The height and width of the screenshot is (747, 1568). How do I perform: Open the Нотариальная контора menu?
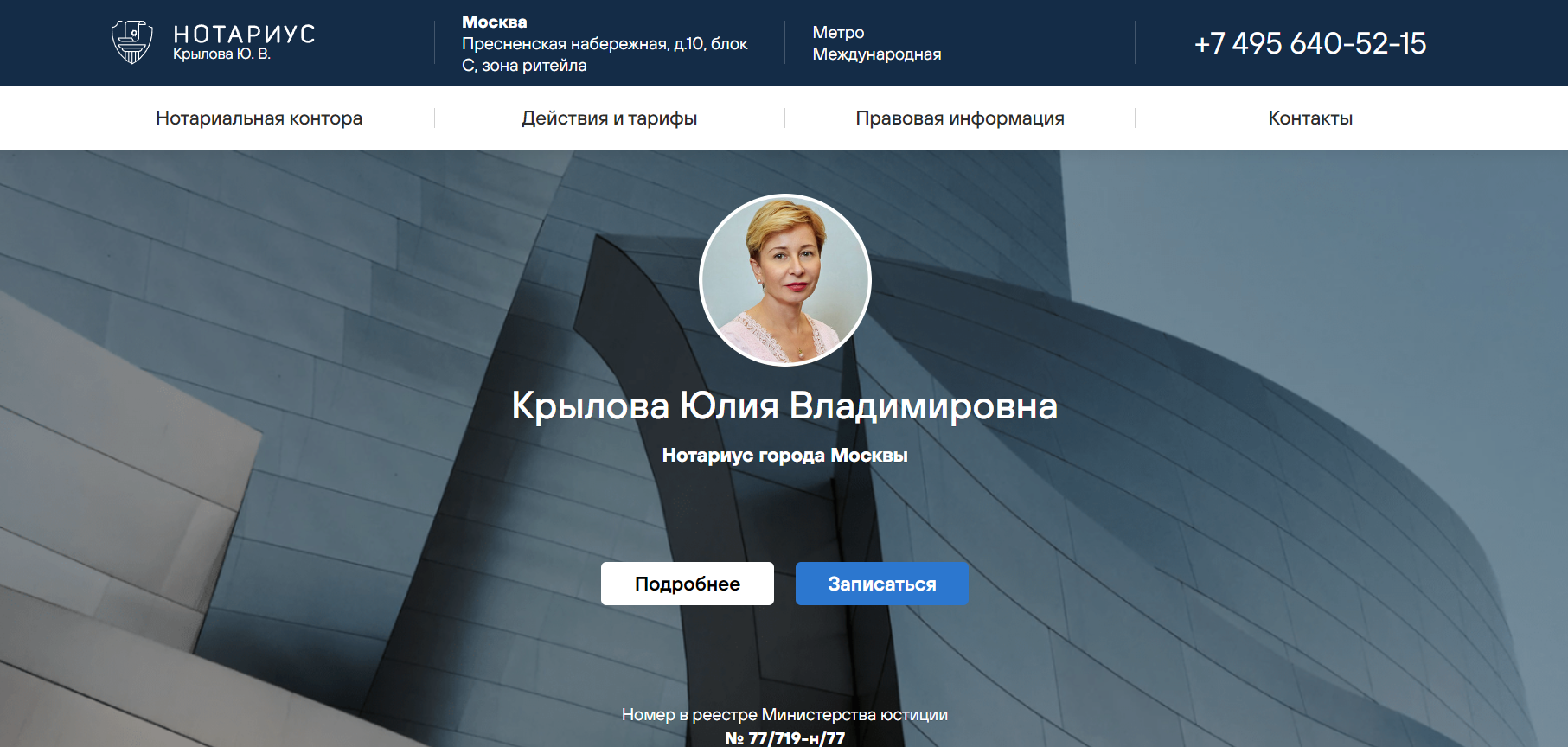click(259, 118)
